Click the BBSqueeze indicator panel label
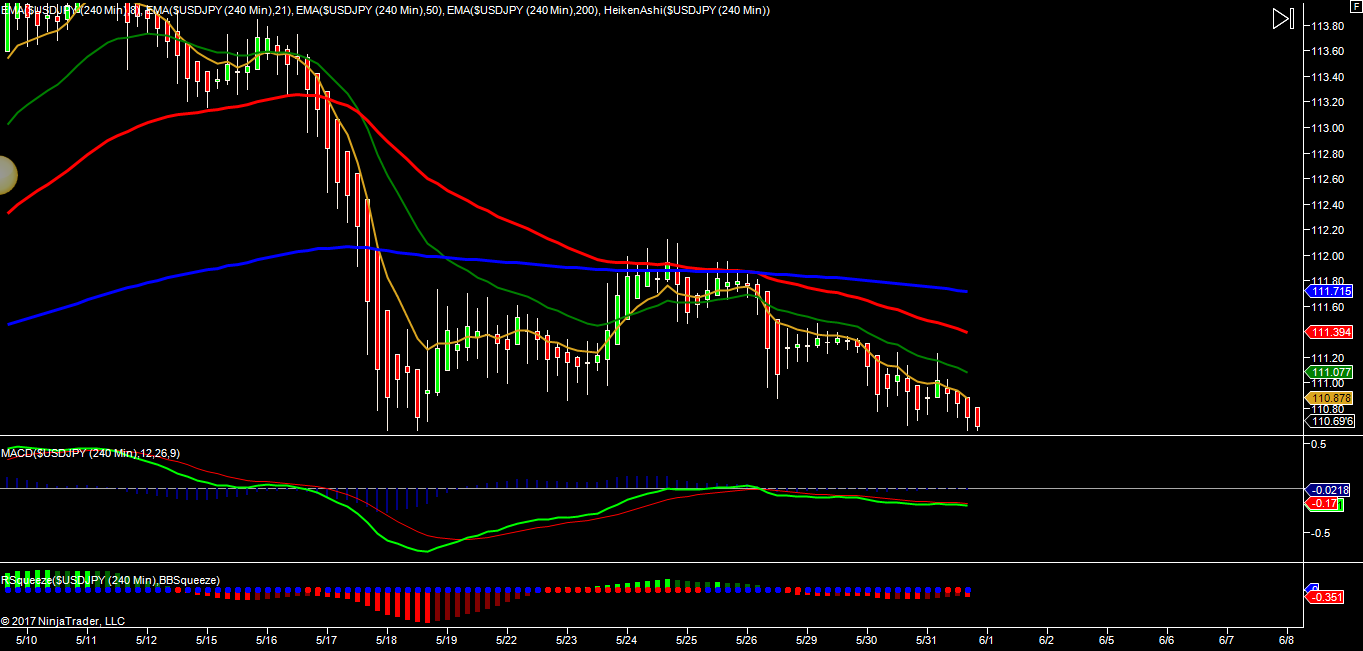Image resolution: width=1363 pixels, height=651 pixels. (110, 580)
